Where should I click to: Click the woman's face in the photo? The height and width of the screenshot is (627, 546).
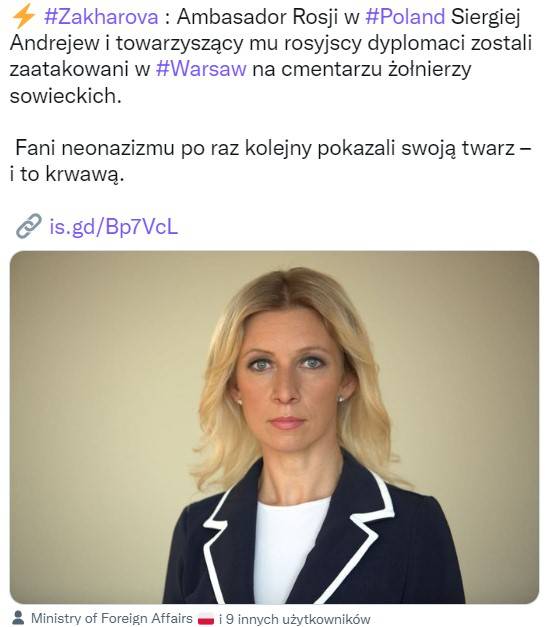(x=288, y=388)
